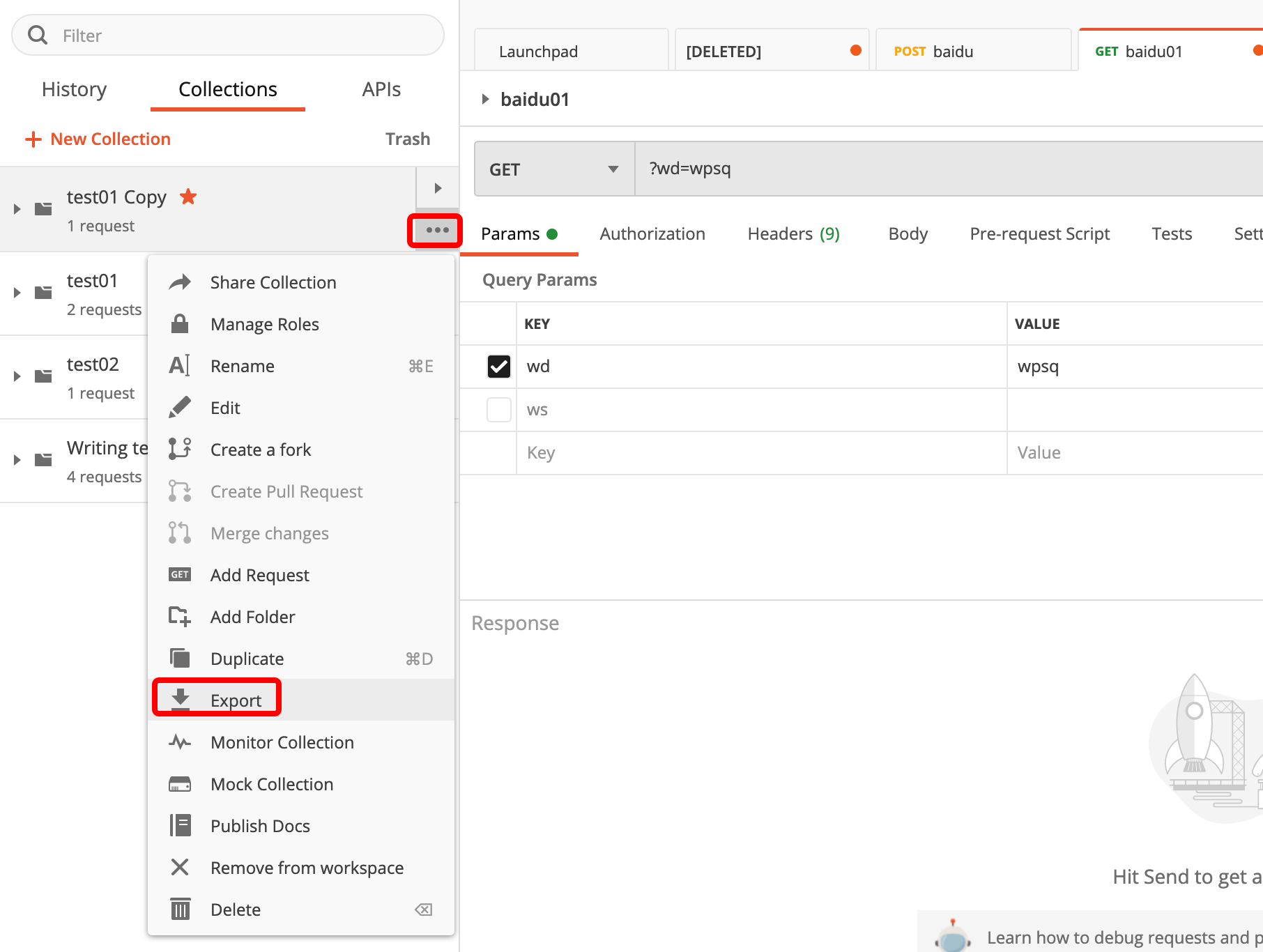
Task: Open the Pre-request Script tab
Action: click(1039, 234)
